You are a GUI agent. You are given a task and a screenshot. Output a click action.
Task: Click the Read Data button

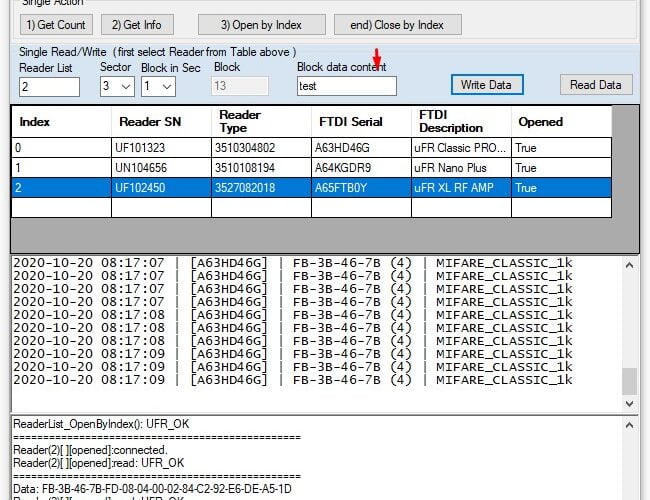click(596, 85)
